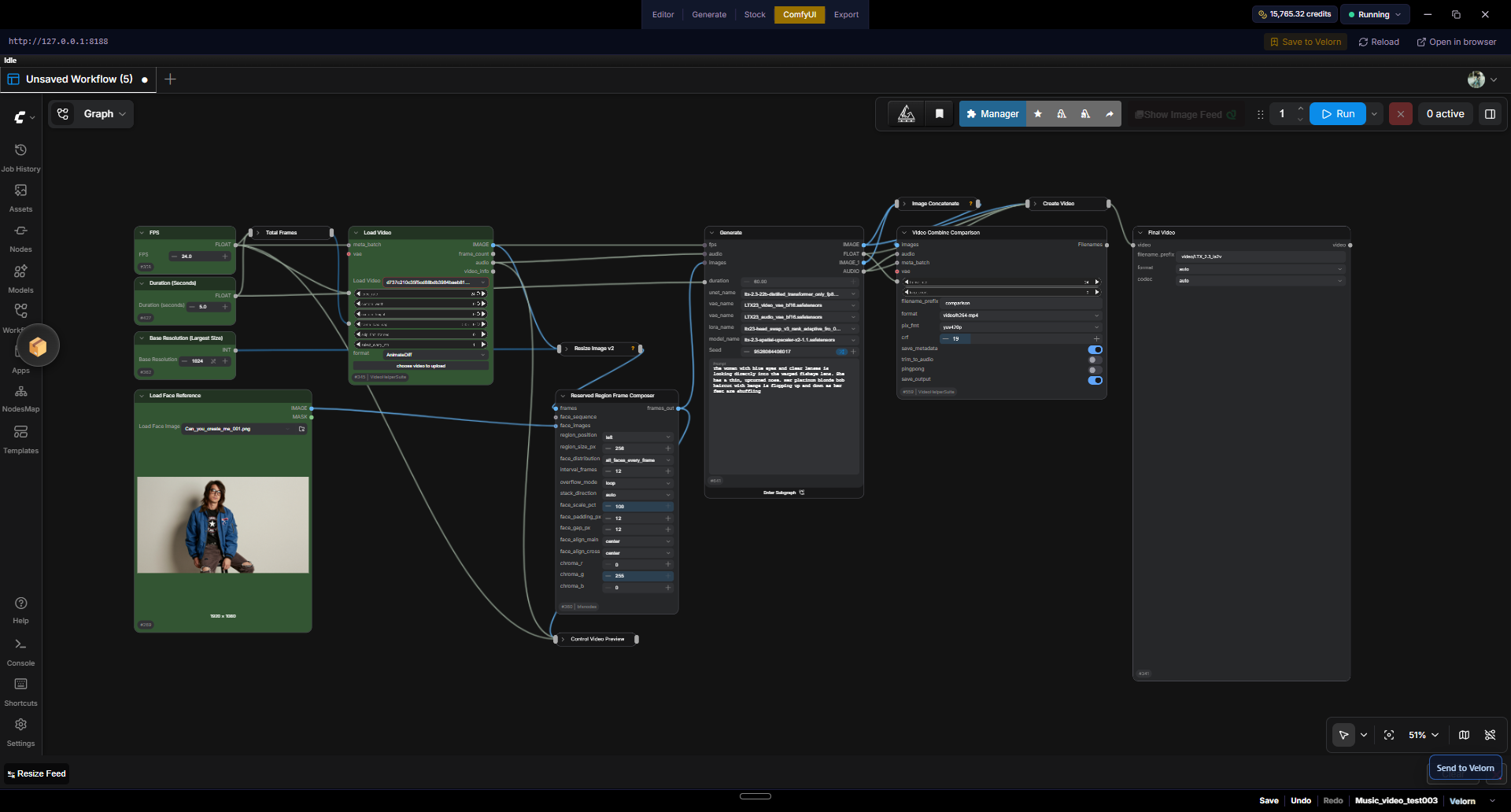Open the Manager button

(x=992, y=114)
